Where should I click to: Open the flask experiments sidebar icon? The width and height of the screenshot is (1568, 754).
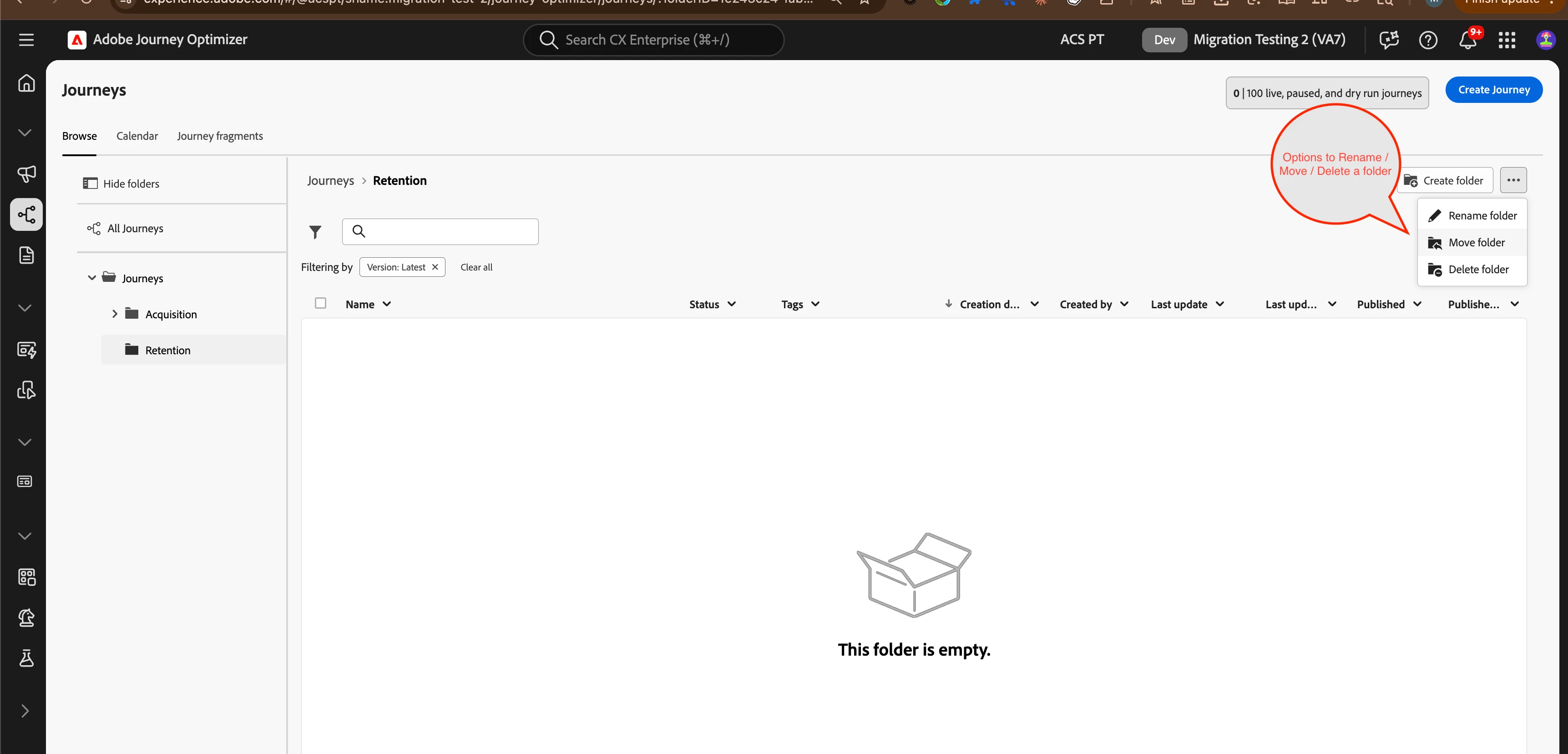point(26,658)
